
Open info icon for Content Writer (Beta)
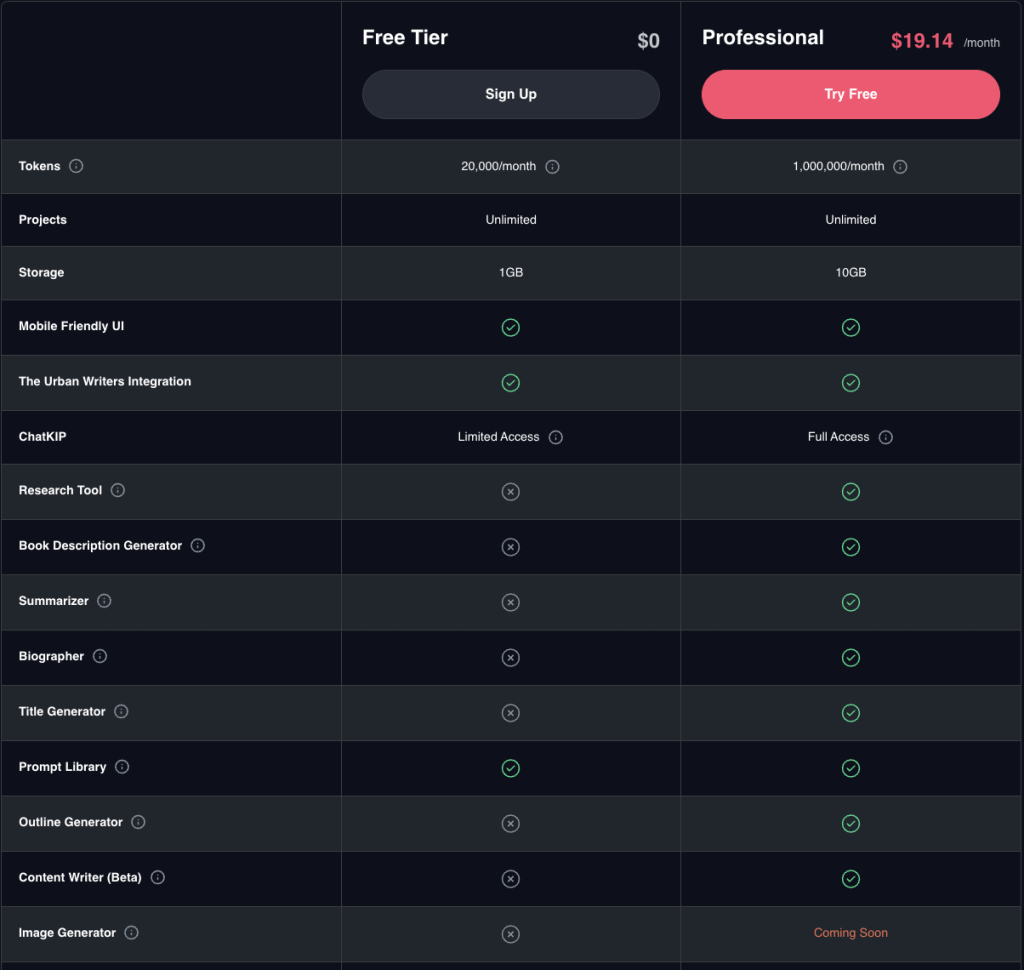point(158,877)
